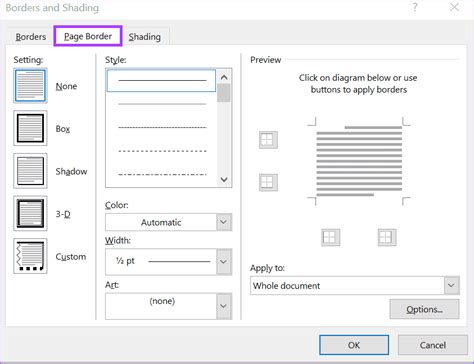474x364 pixels.
Task: Toggle the top border button in Preview
Action: coord(268,140)
